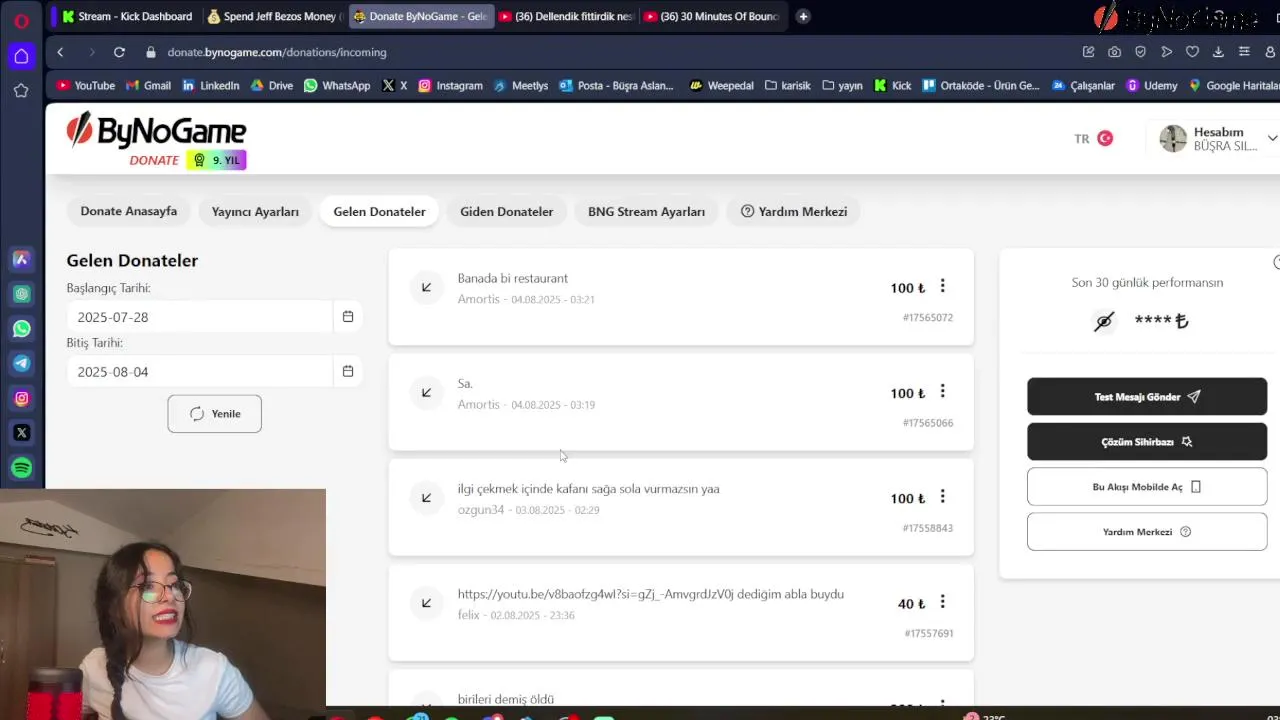The height and width of the screenshot is (720, 1280).
Task: Go back with the browser back arrow
Action: (x=60, y=52)
